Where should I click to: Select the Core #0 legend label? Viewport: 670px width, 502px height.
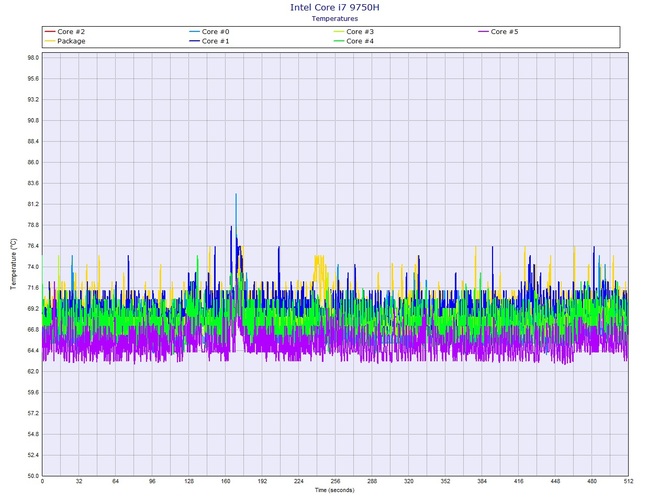click(215, 32)
